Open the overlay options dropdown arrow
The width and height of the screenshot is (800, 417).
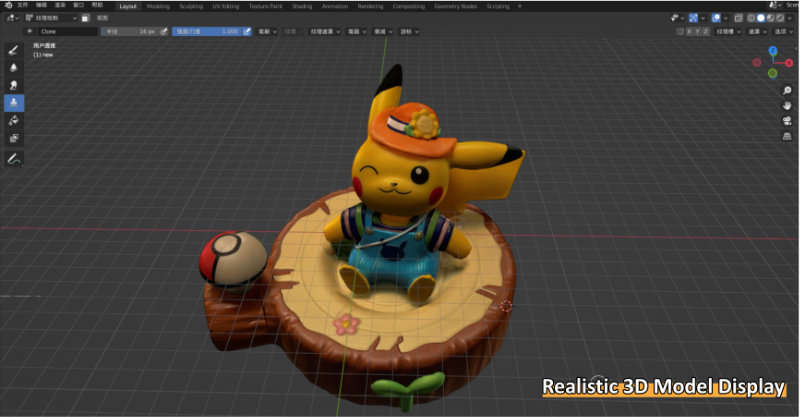[726, 18]
